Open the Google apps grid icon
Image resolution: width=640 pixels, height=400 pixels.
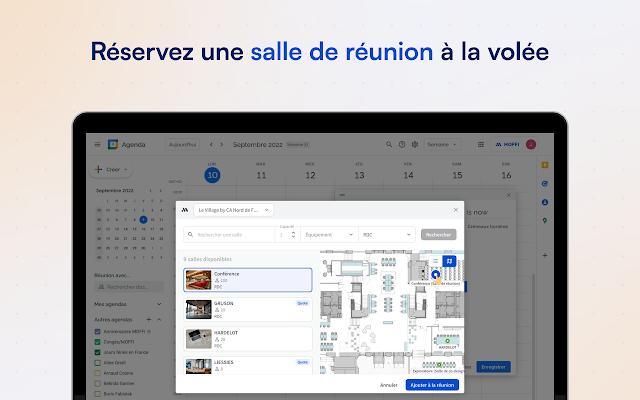[481, 144]
